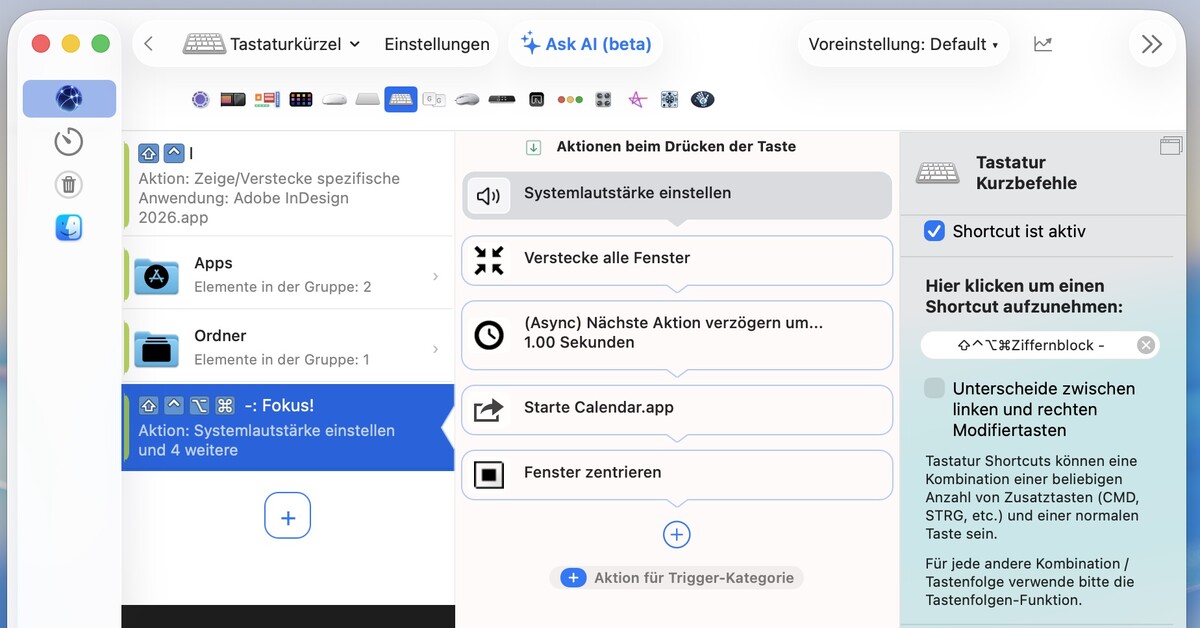
Task: Add a new trigger with the plus button
Action: (x=288, y=517)
